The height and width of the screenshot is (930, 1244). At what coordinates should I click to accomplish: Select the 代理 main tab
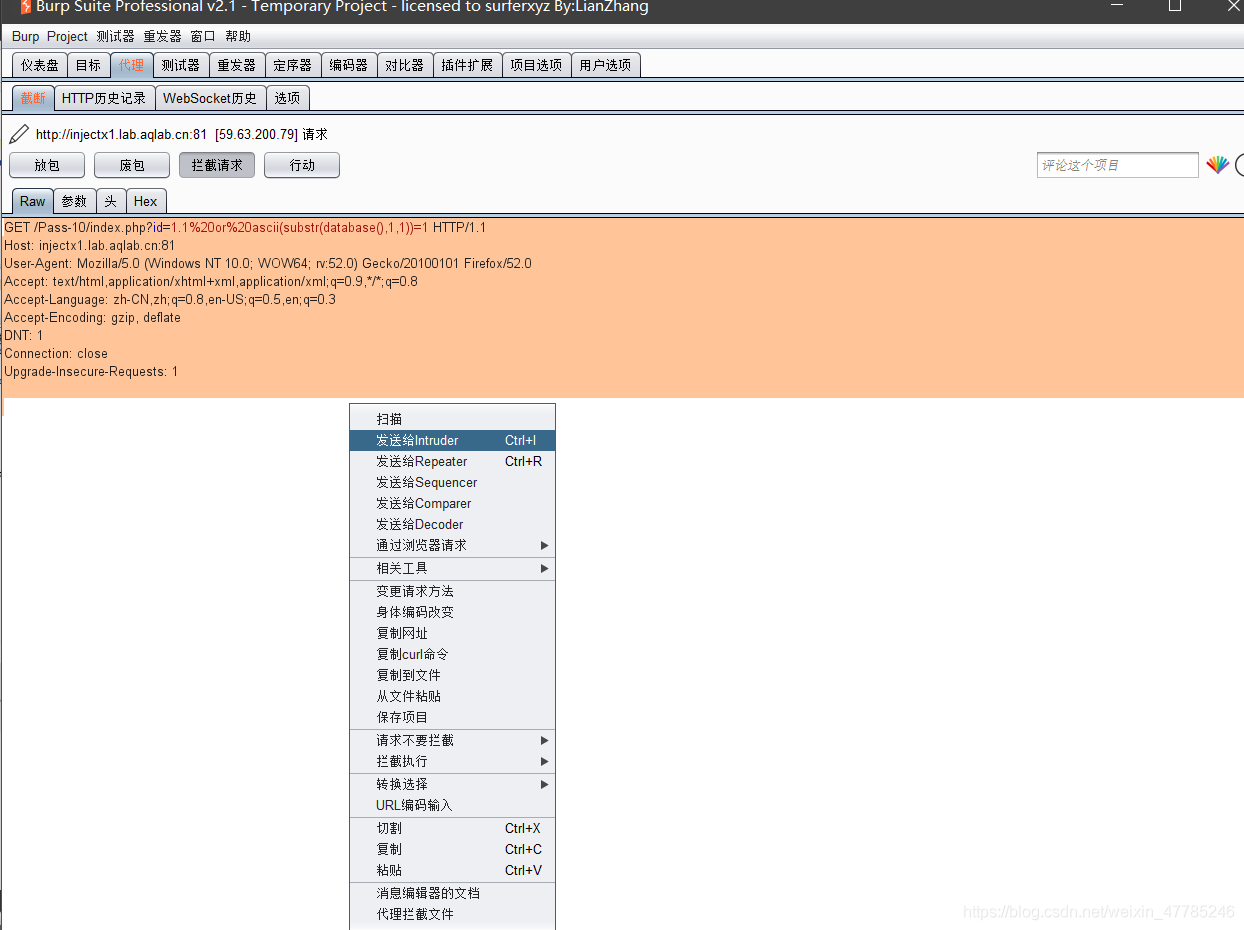point(131,65)
